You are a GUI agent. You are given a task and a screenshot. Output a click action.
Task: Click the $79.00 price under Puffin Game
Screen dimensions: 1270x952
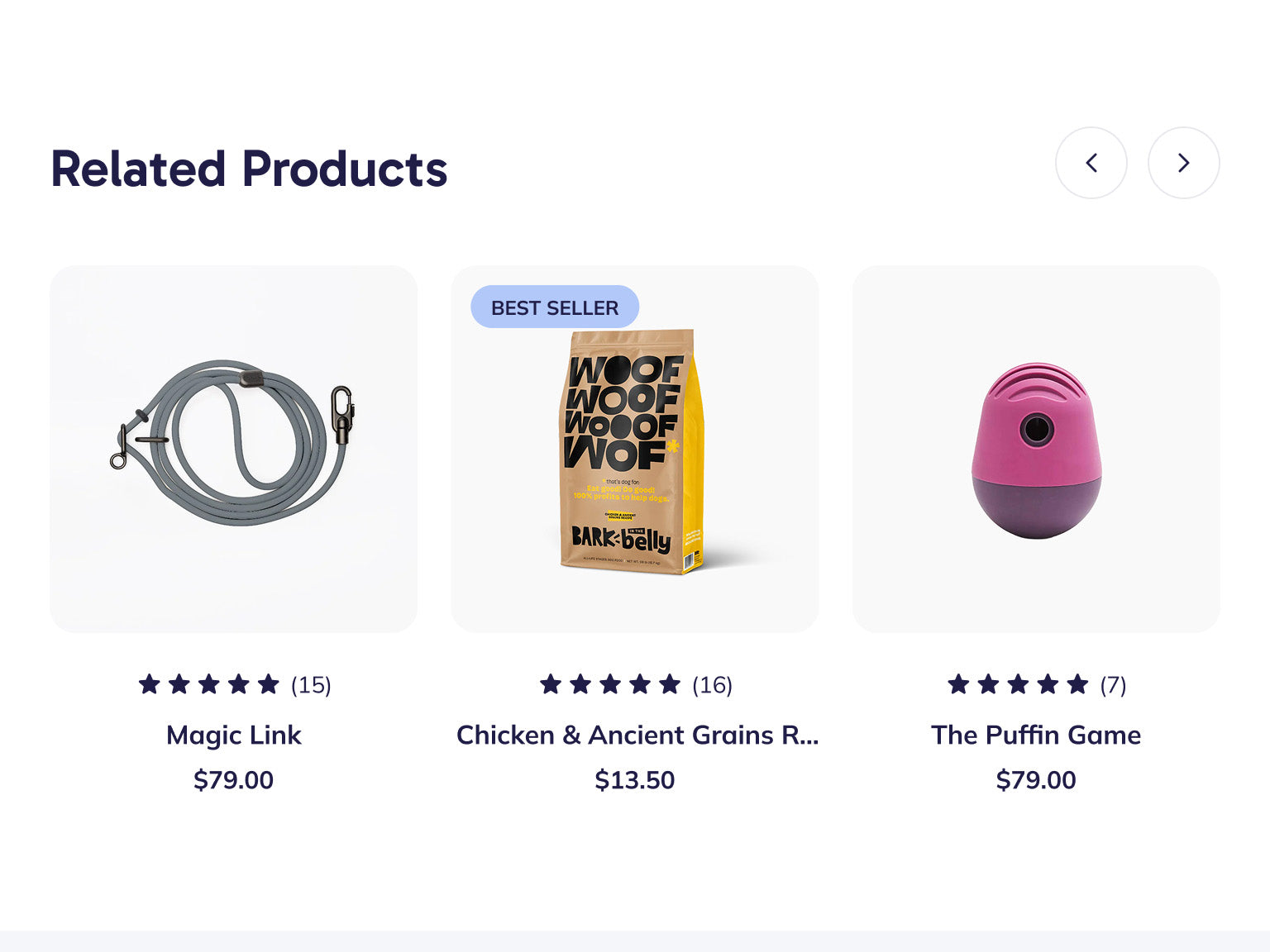click(1035, 779)
